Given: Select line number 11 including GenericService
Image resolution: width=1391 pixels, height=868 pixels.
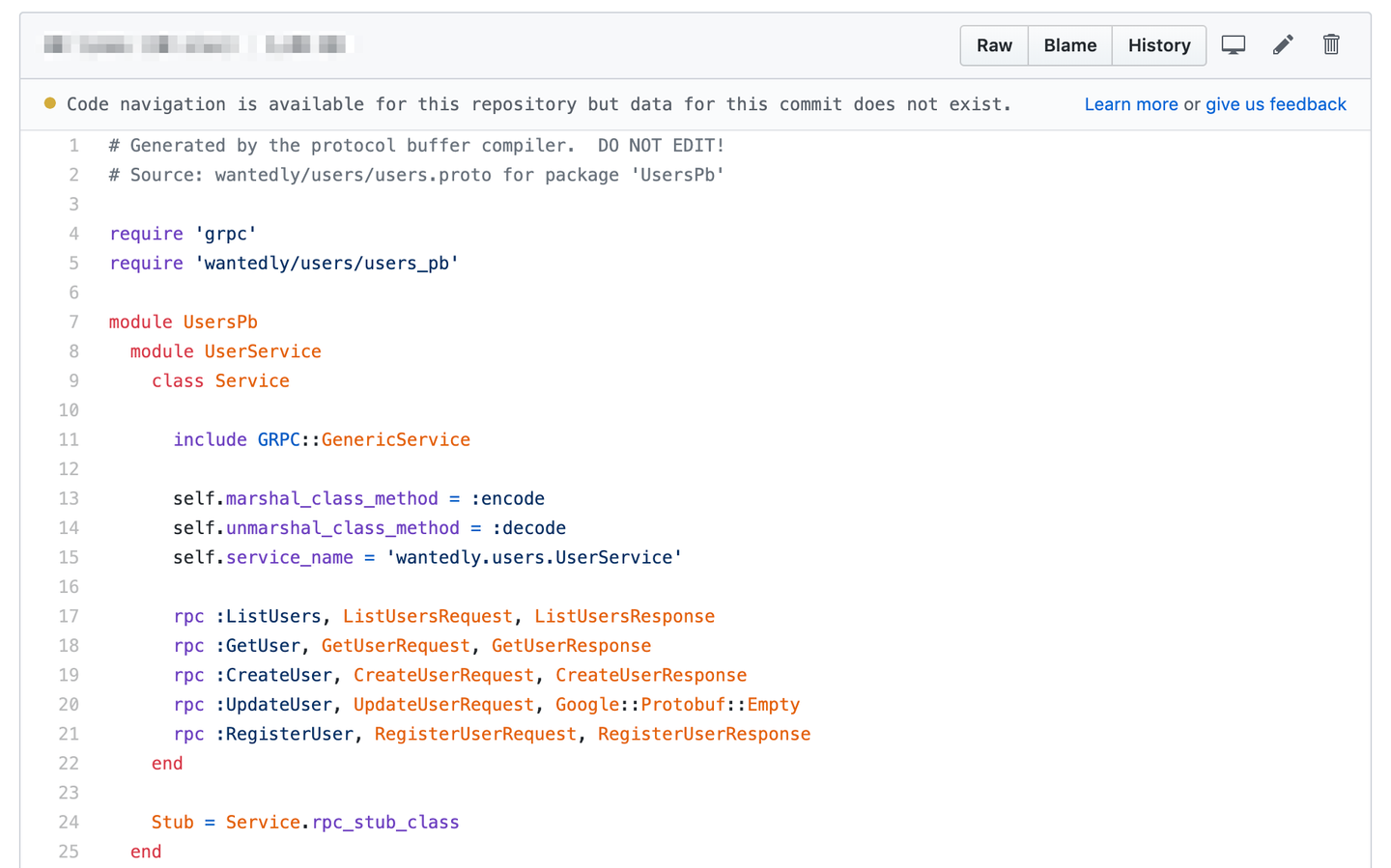Looking at the screenshot, I should [69, 440].
